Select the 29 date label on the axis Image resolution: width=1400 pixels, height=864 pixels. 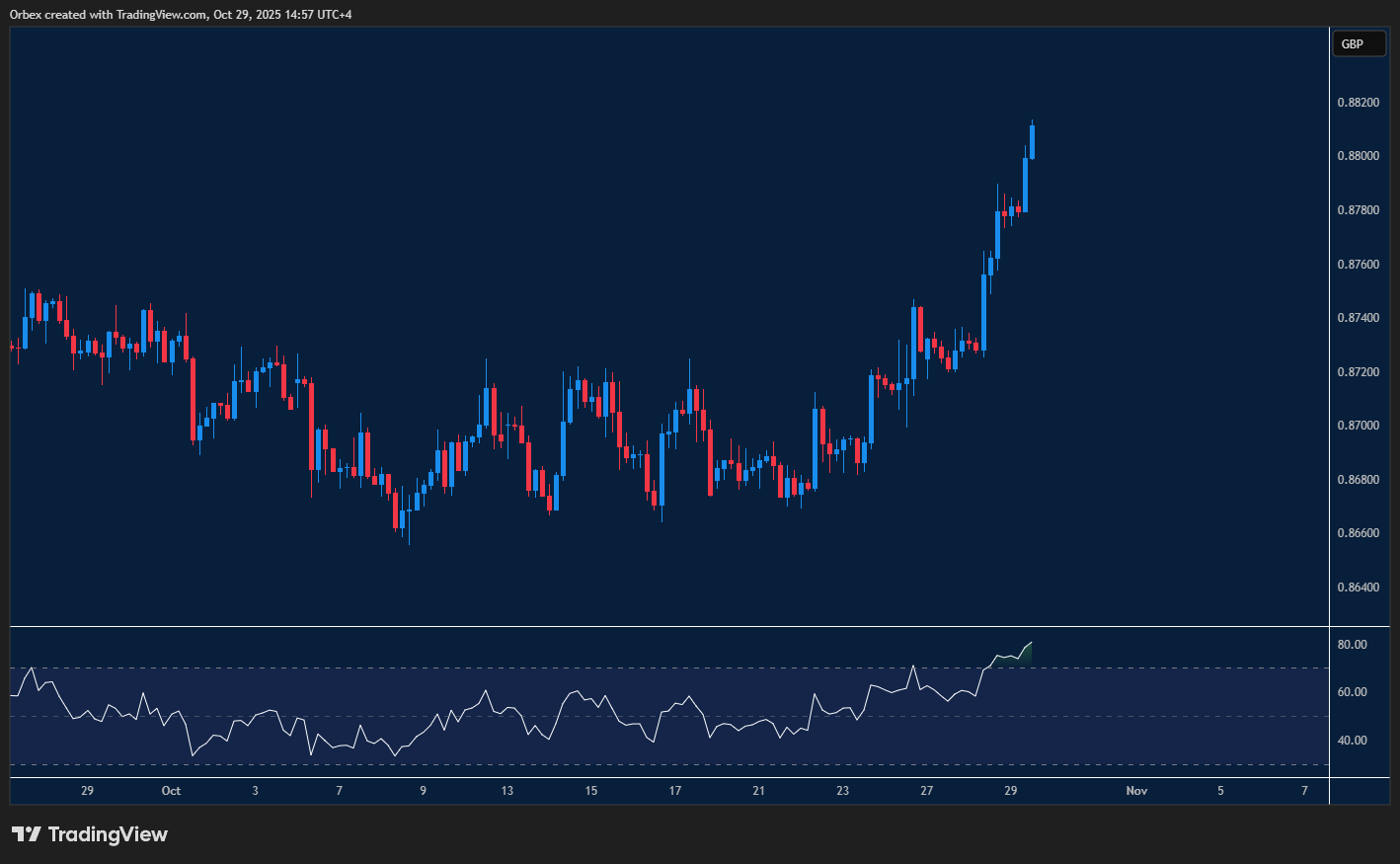pyautogui.click(x=87, y=790)
